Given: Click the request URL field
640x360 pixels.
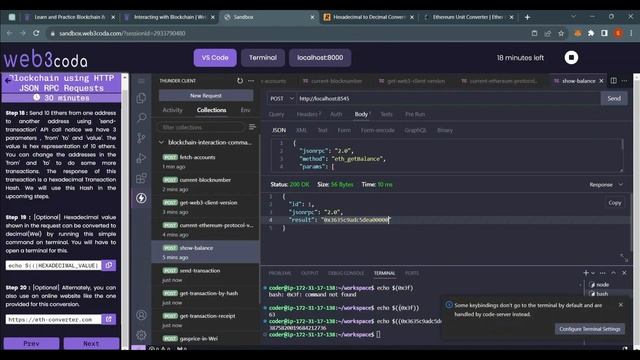Looking at the screenshot, I should point(448,98).
